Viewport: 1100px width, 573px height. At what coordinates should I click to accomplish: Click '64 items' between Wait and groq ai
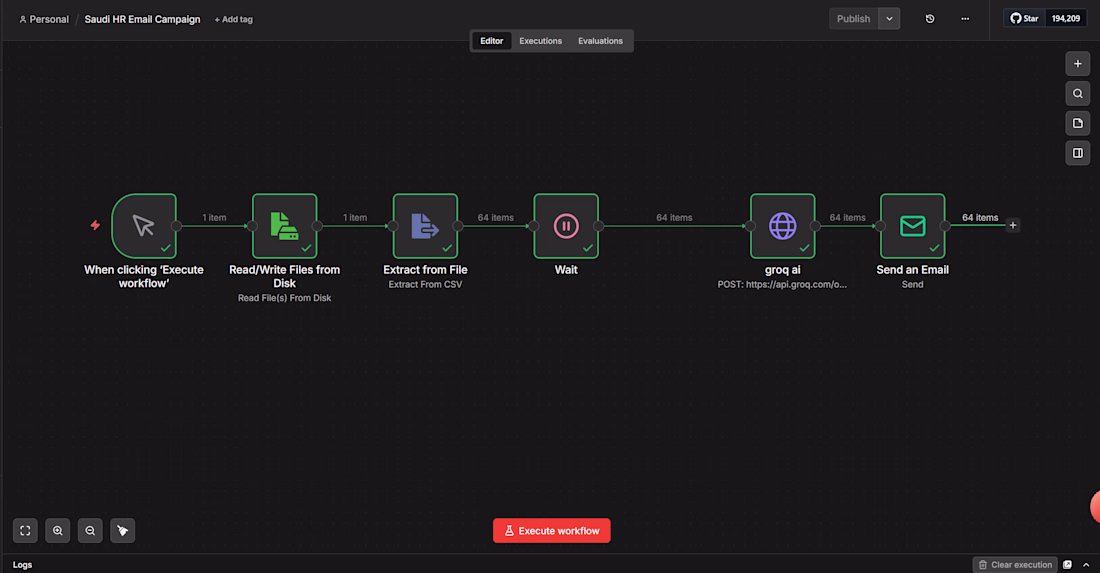(x=674, y=217)
